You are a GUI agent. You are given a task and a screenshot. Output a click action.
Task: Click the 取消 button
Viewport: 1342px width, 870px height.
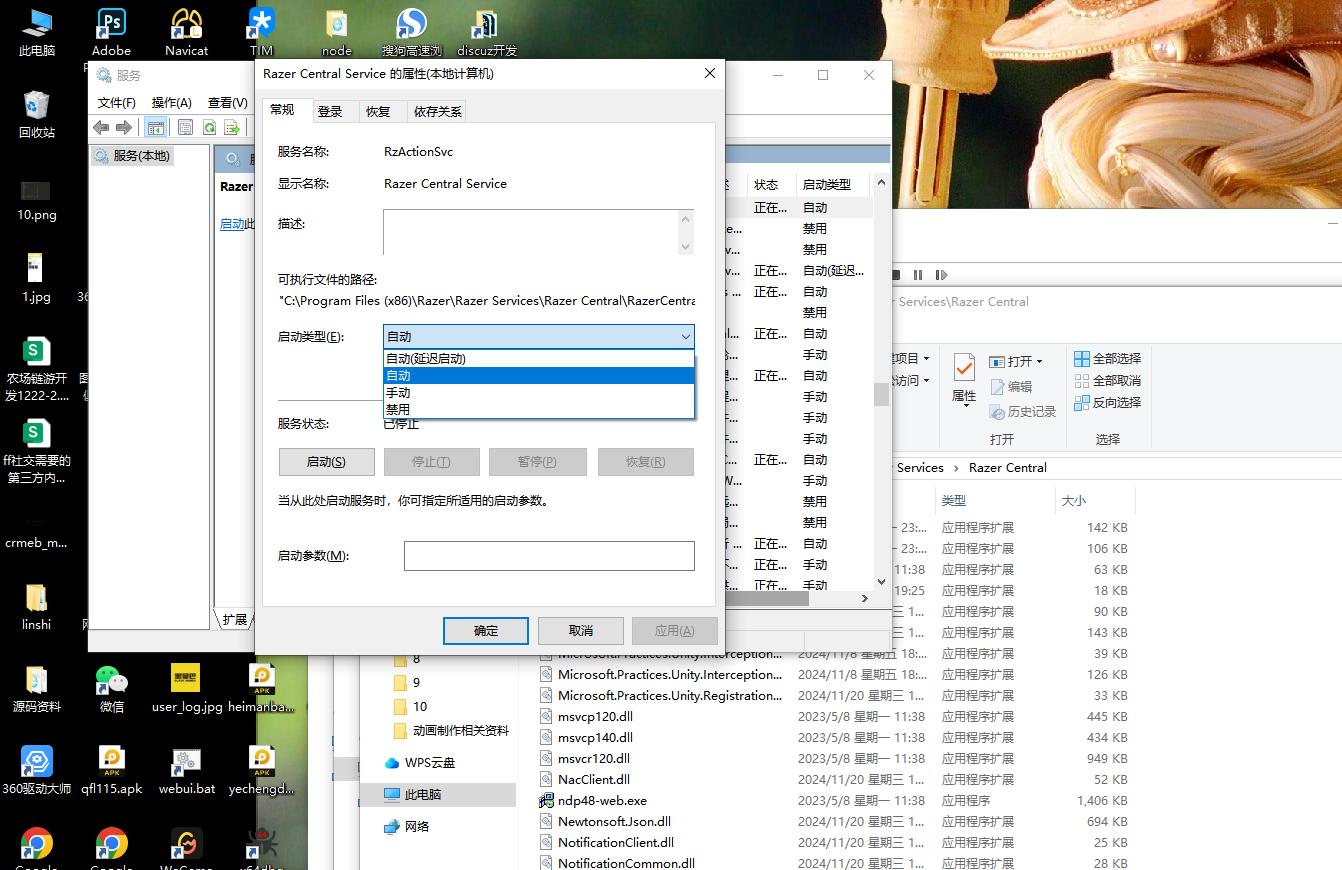(x=581, y=631)
